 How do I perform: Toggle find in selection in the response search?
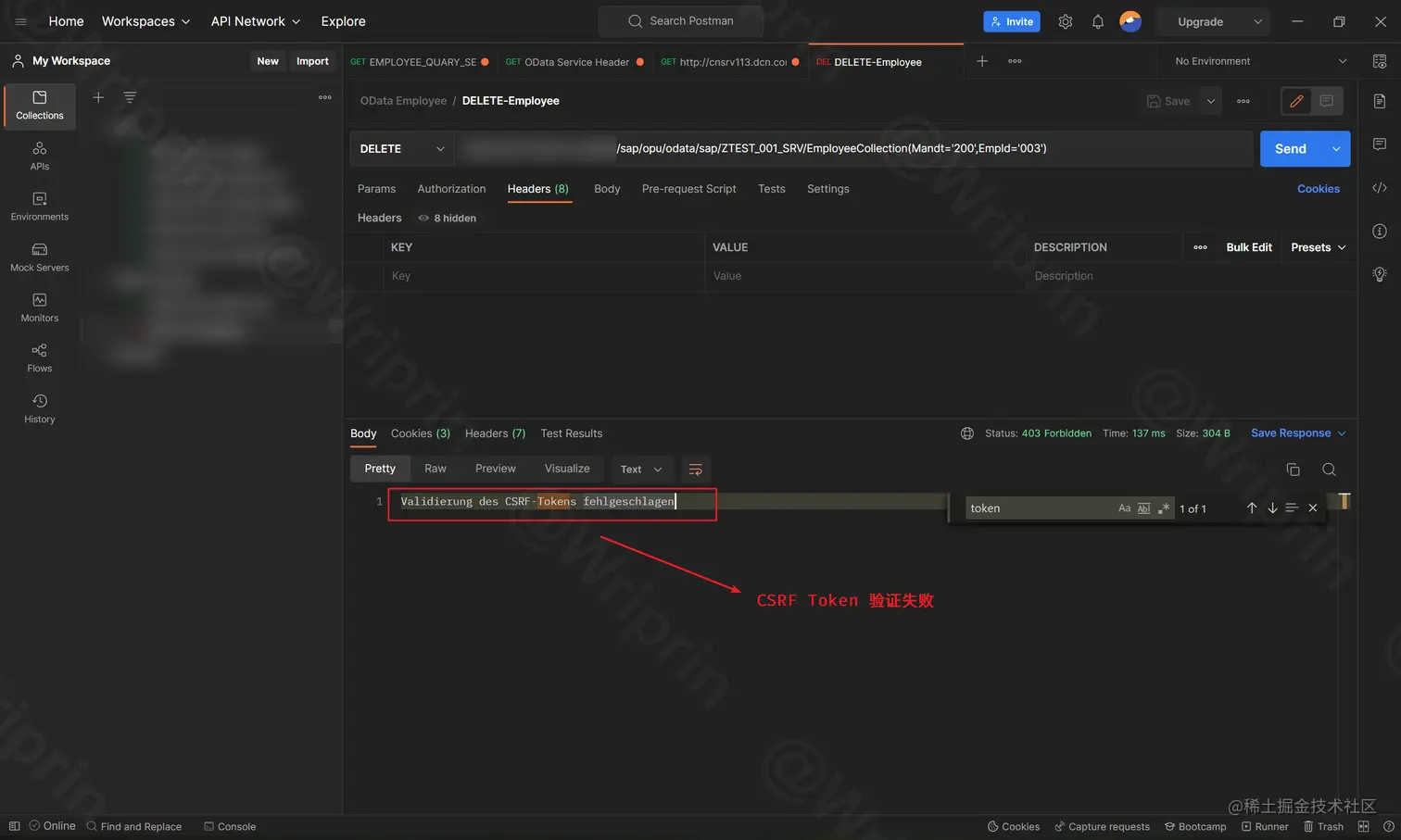tap(1292, 508)
